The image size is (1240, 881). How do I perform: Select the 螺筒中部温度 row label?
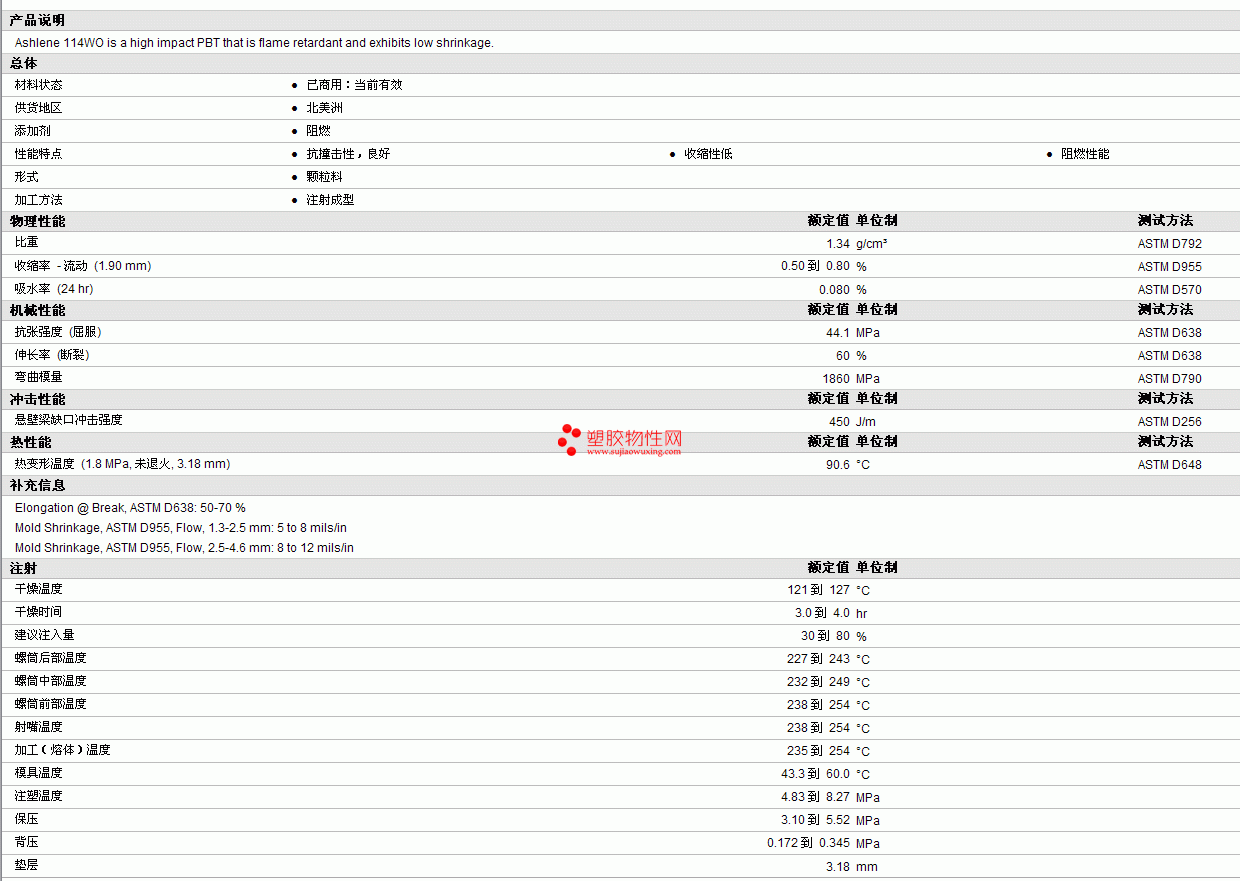(x=50, y=681)
